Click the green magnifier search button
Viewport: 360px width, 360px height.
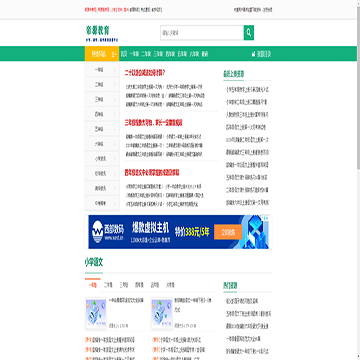click(x=249, y=33)
